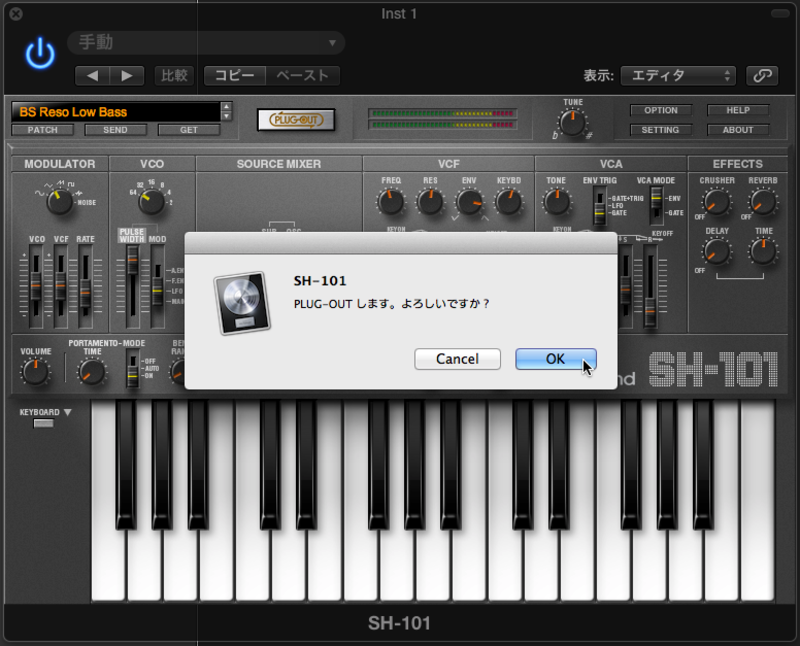This screenshot has width=800, height=646.
Task: Click the patch name up/down stepper arrows
Action: [227, 111]
